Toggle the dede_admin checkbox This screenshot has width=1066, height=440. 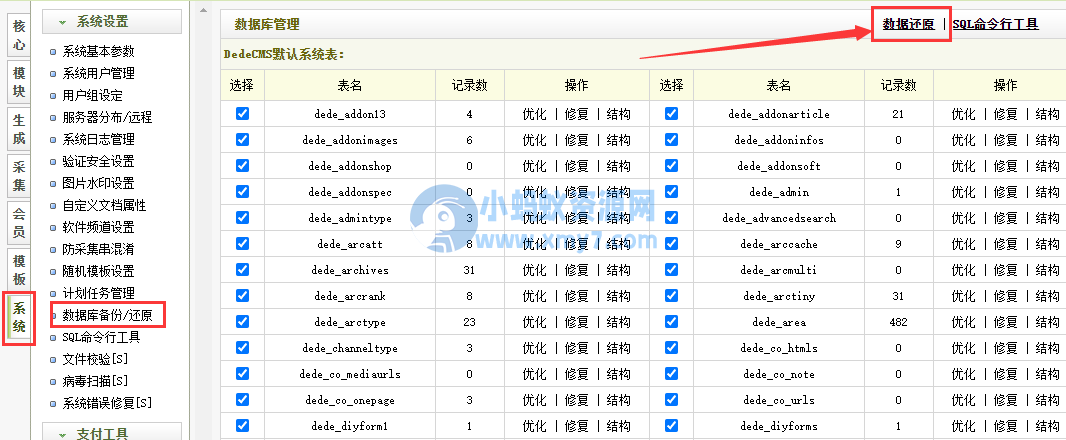(x=671, y=192)
